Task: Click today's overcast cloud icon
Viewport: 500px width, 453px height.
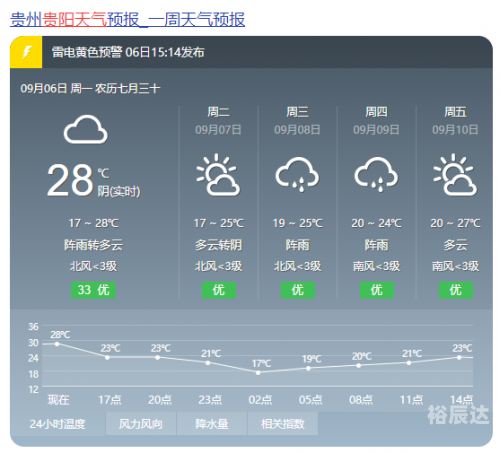Action: click(x=86, y=129)
